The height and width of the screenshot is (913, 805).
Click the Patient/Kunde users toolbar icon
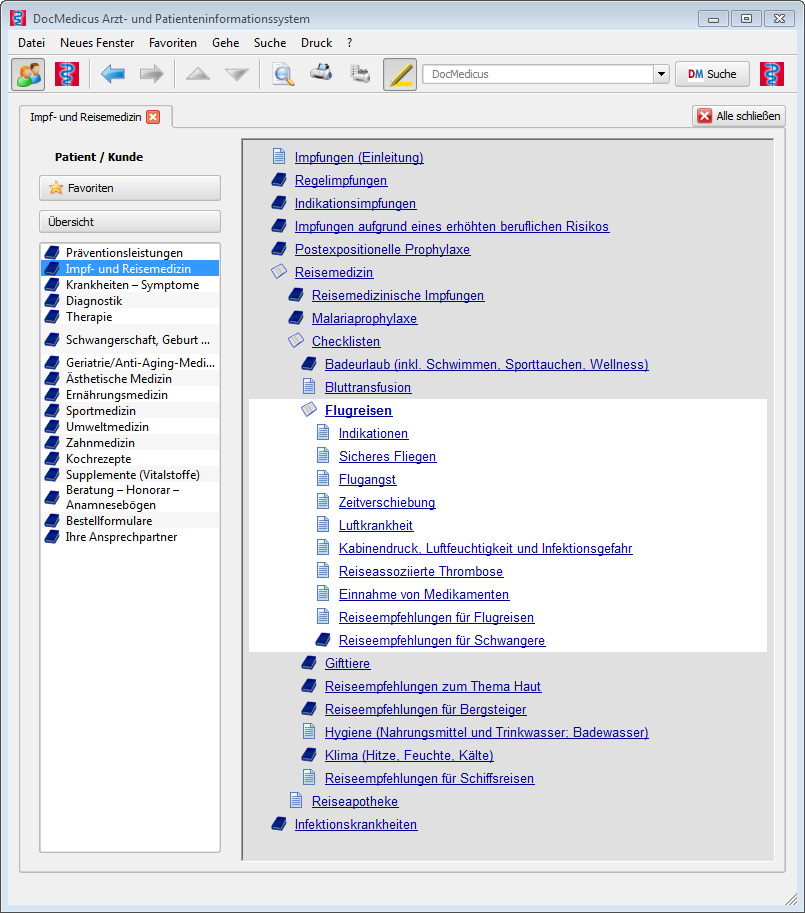coord(28,74)
